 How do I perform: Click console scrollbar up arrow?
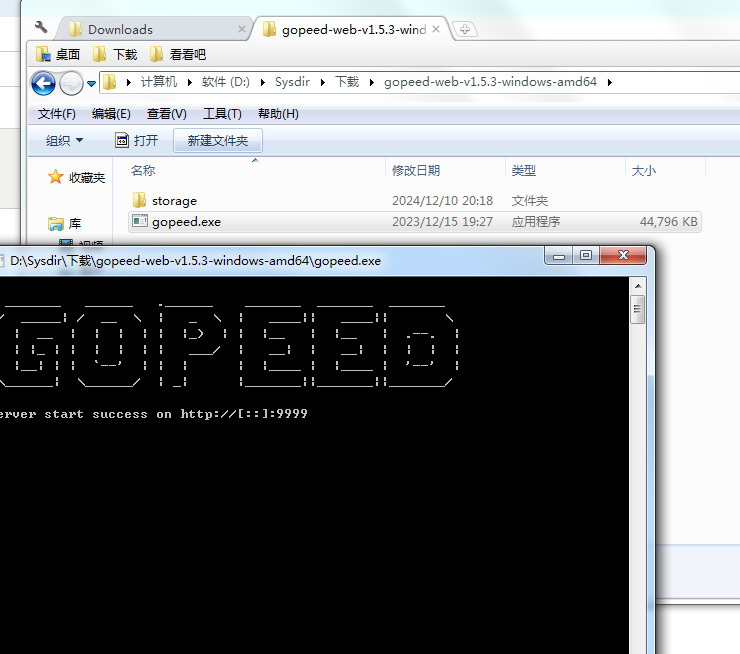pyautogui.click(x=638, y=286)
